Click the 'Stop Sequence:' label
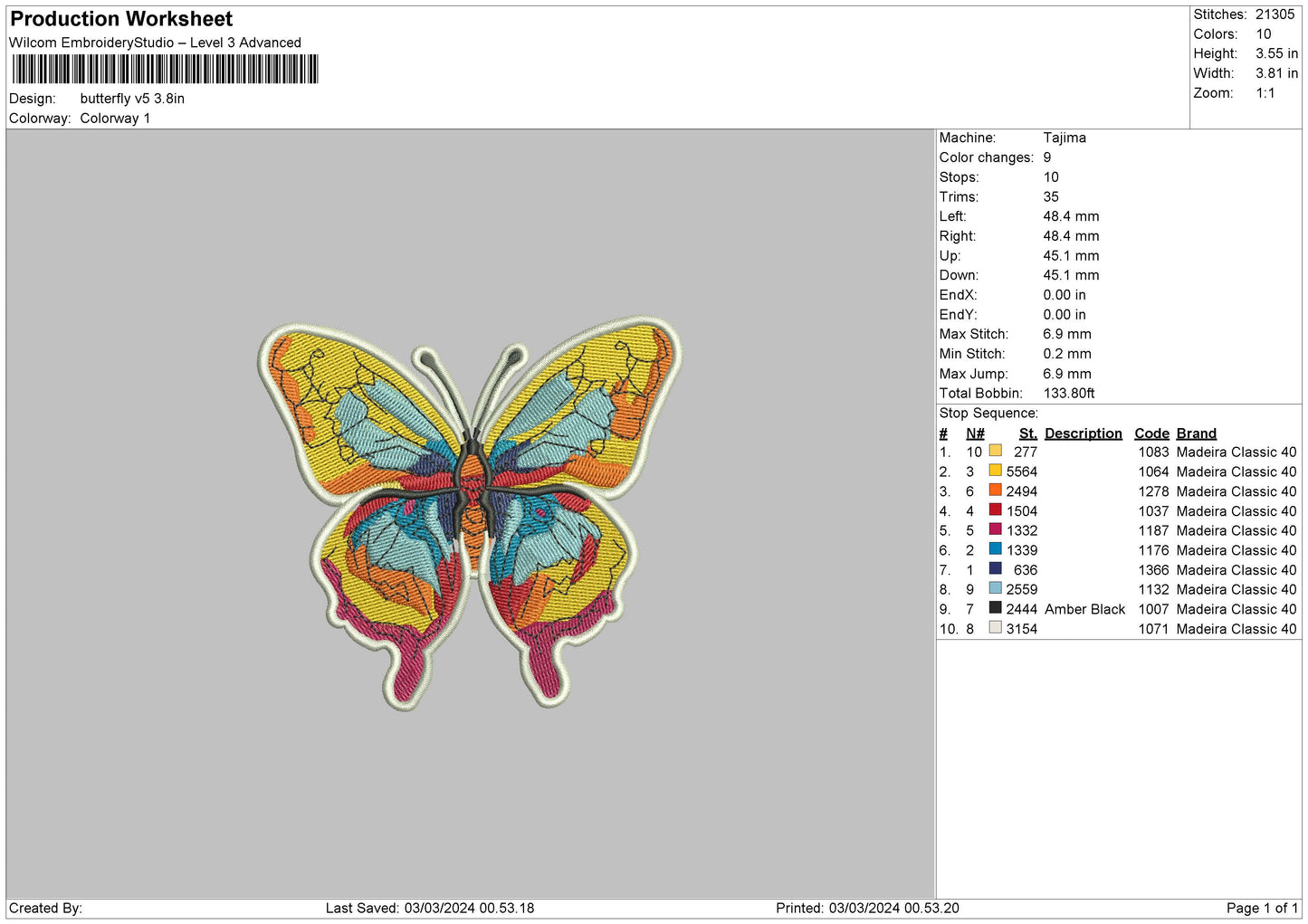1308x924 pixels. click(988, 414)
